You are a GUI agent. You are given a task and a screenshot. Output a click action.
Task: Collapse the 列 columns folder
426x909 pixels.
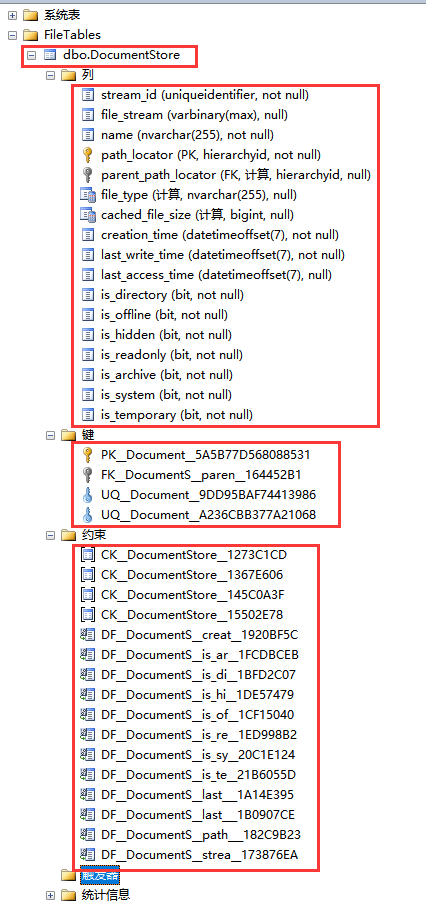pyautogui.click(x=50, y=75)
